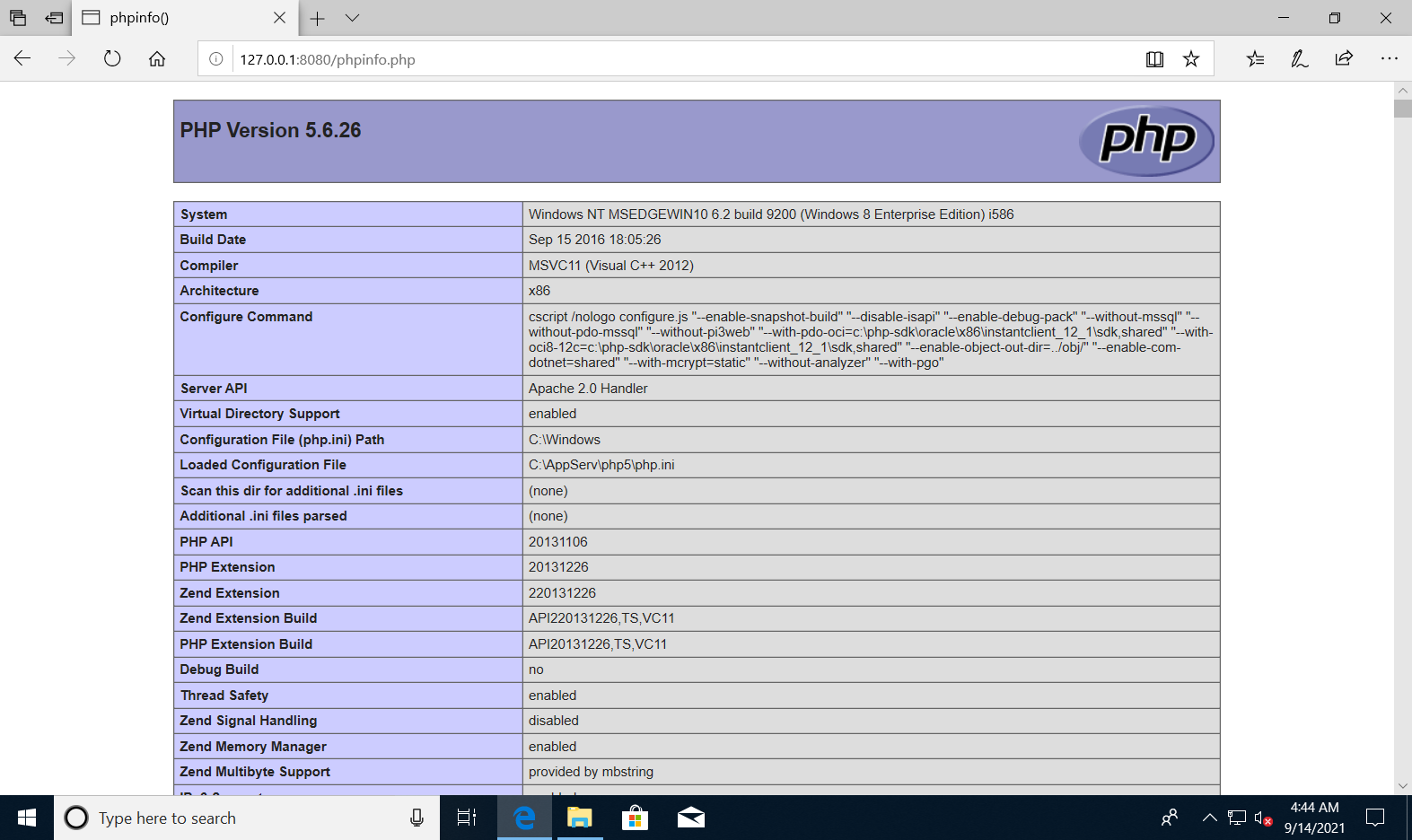Click Microsoft Edge taskbar icon
Viewport: 1412px width, 840px height.
point(524,818)
